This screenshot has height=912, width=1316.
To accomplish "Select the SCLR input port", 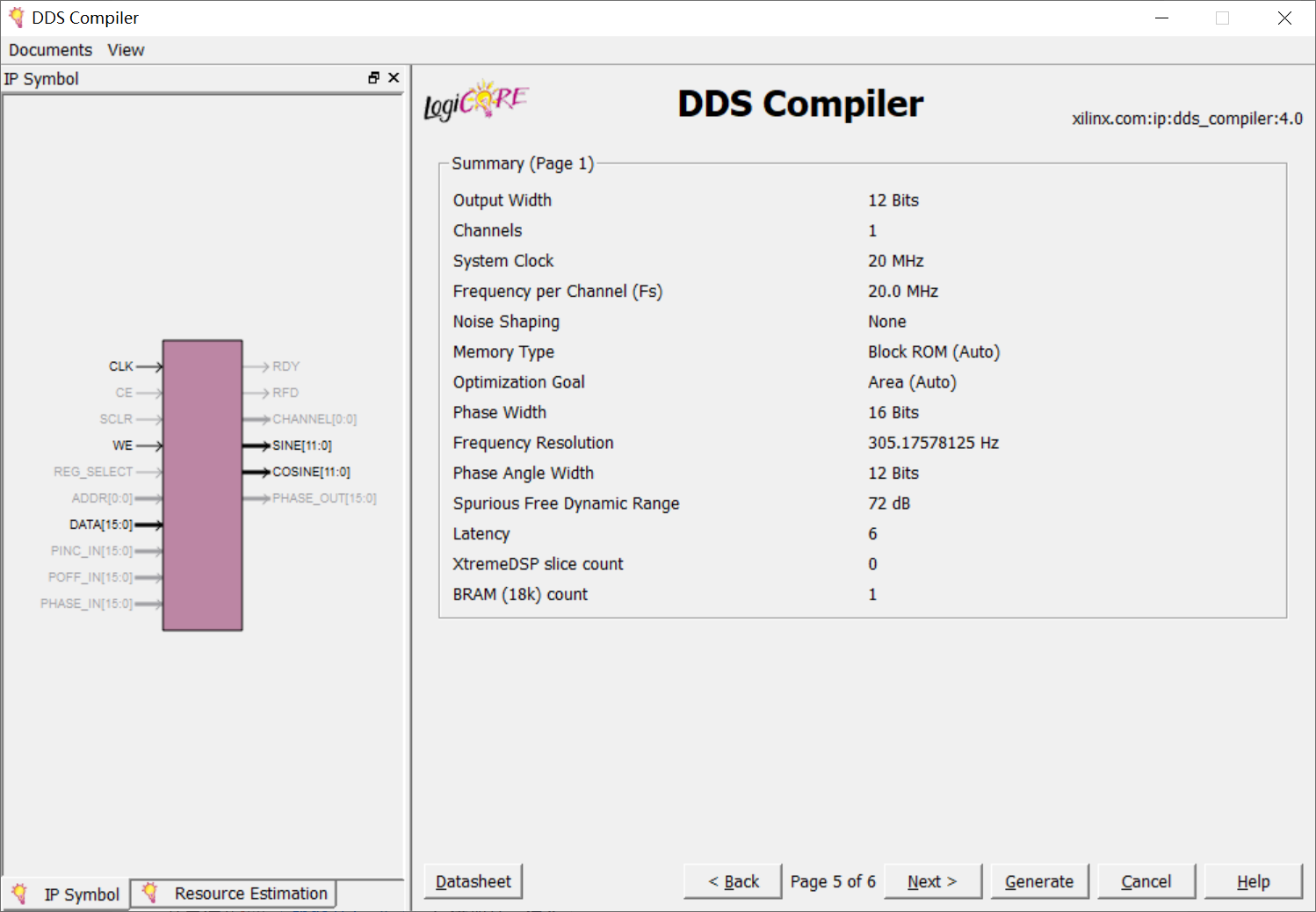I will click(116, 419).
